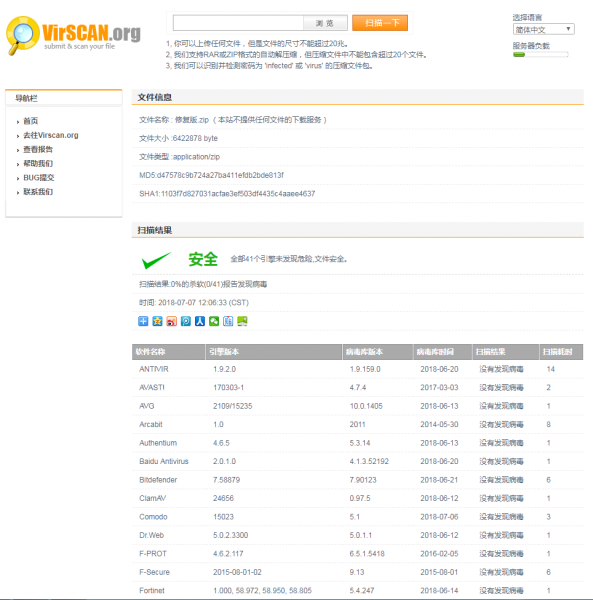Click F-Secure engine version 2015-08-01-02
The height and width of the screenshot is (600, 593).
(237, 572)
